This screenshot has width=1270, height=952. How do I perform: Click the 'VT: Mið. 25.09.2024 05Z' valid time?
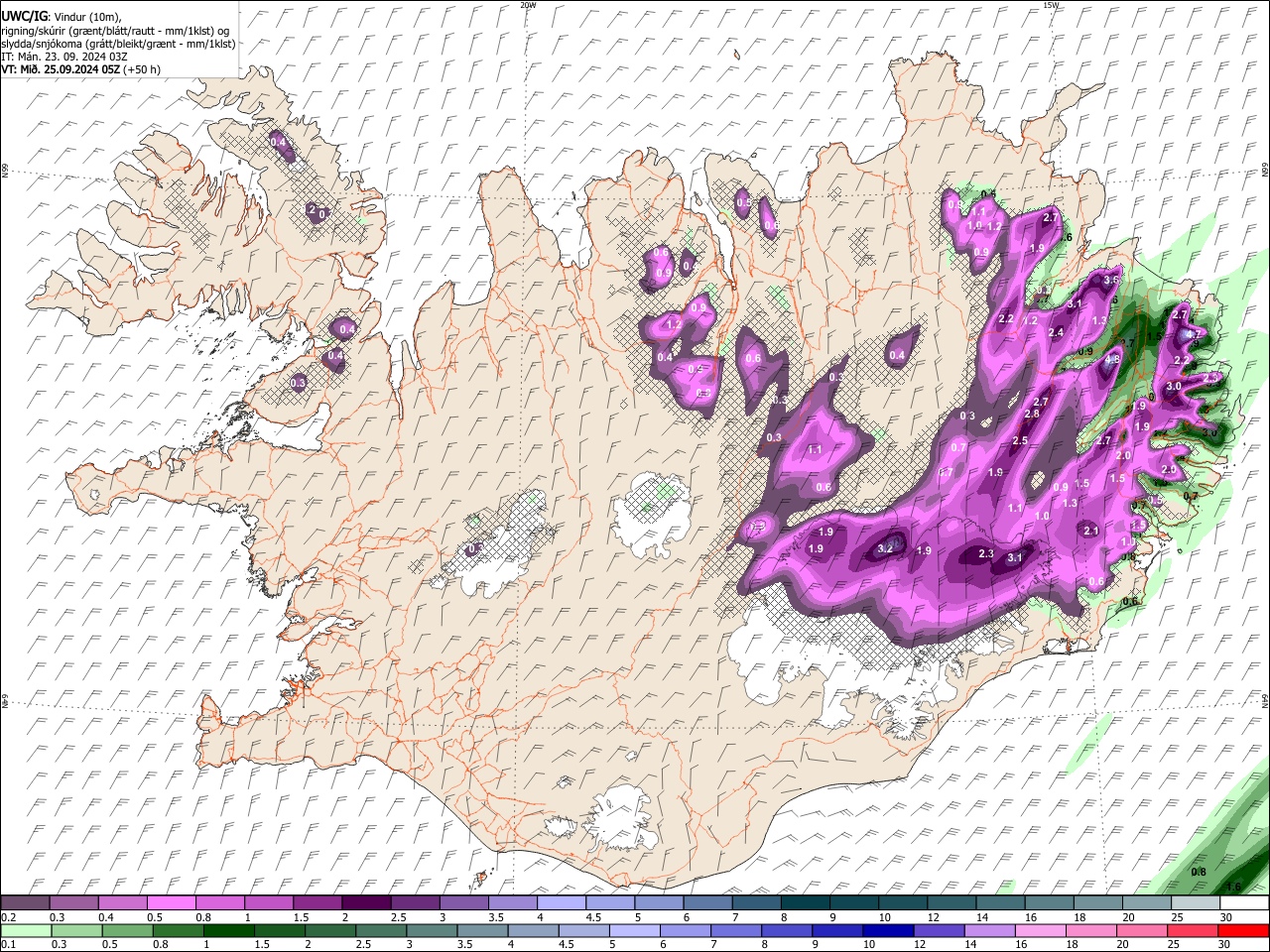[61, 69]
